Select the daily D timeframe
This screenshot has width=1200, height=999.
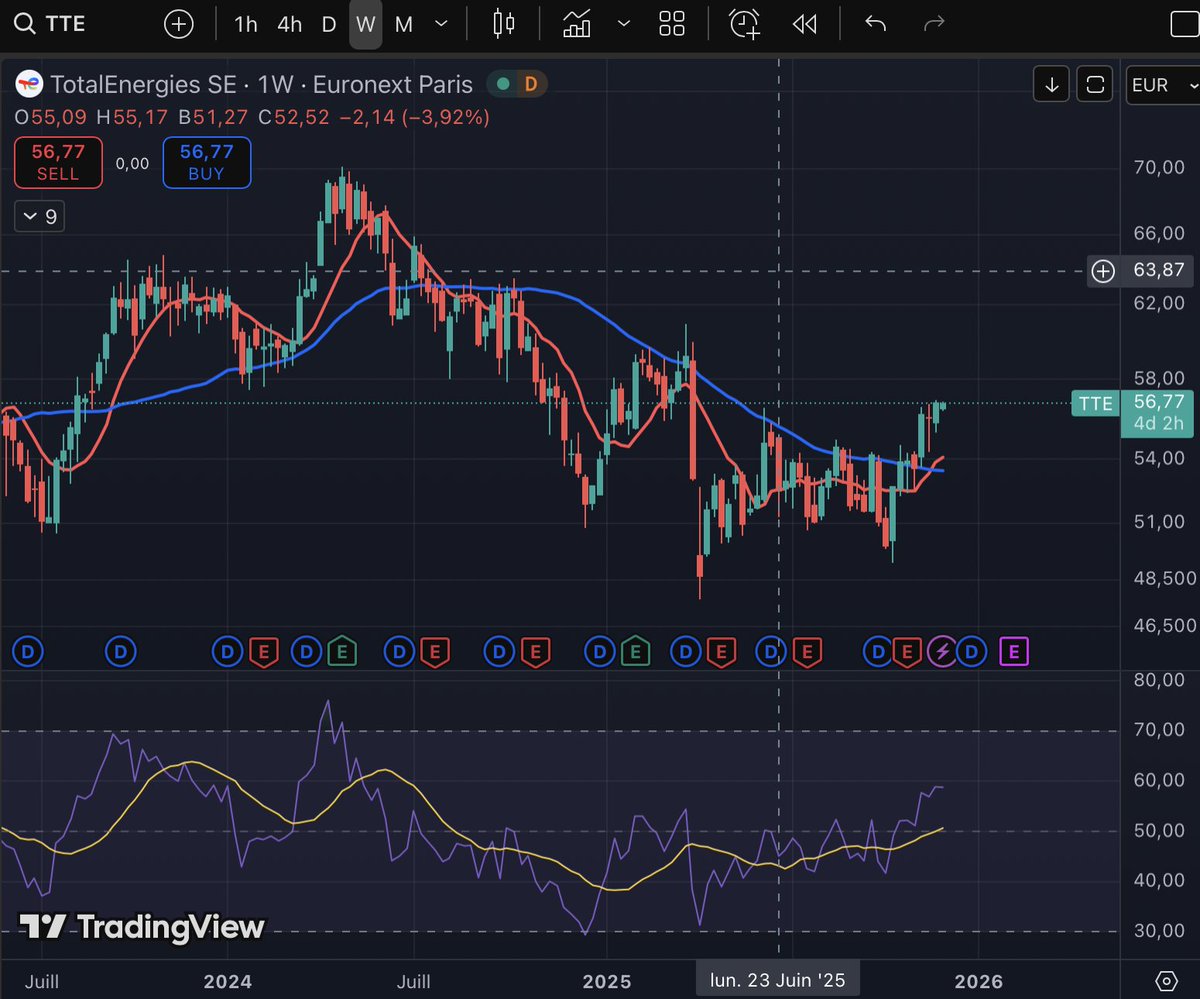(x=328, y=24)
